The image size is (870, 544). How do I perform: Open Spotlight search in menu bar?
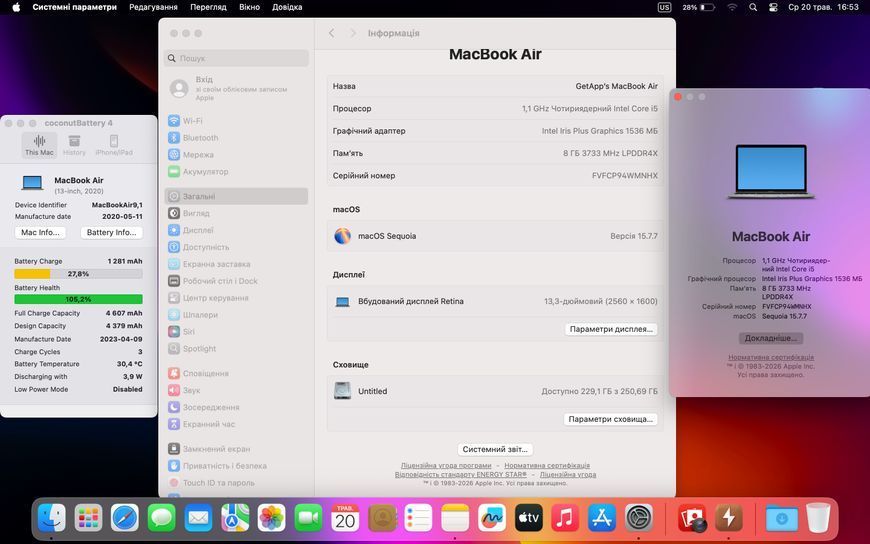pyautogui.click(x=753, y=7)
